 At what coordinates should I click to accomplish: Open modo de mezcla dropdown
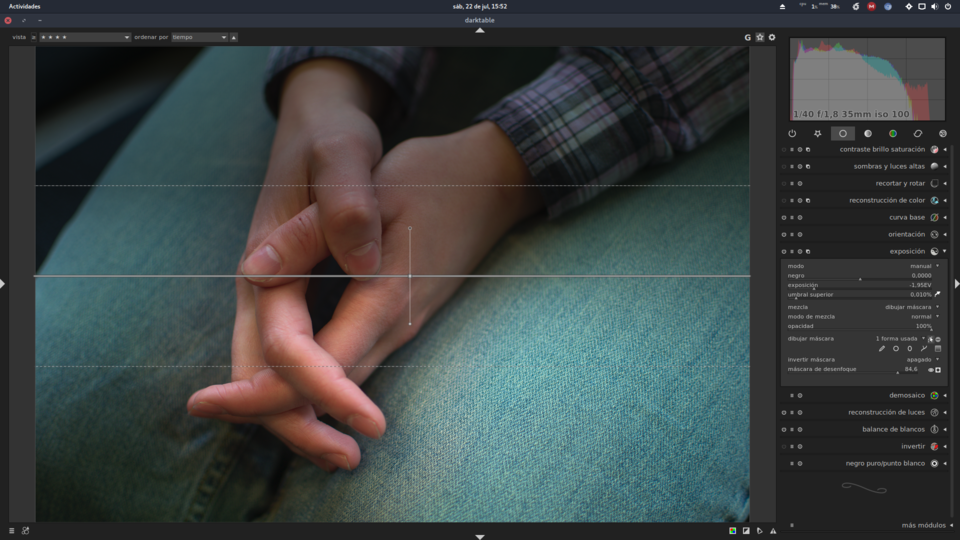pos(863,317)
